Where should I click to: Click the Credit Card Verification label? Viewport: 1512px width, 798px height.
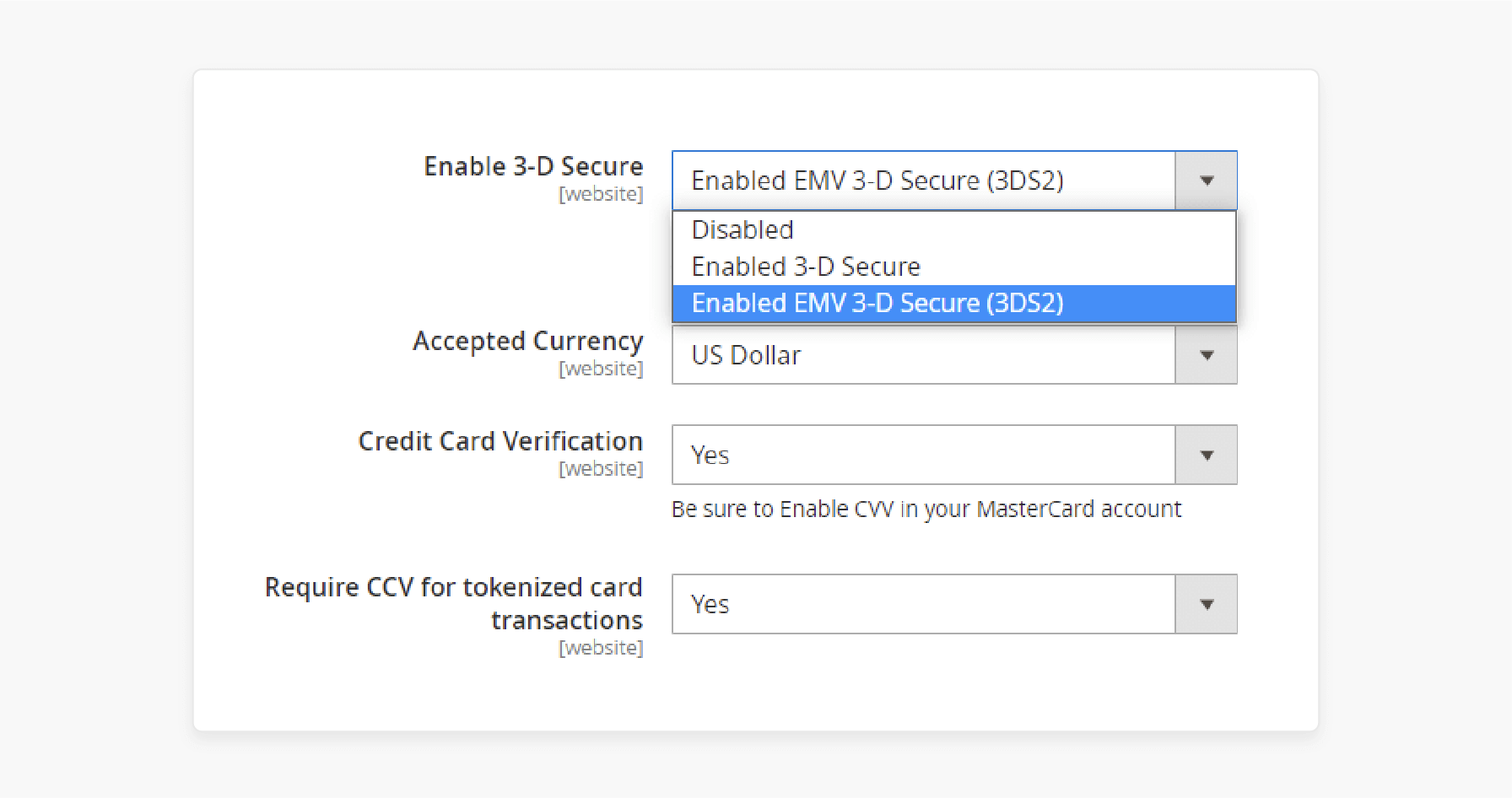(x=500, y=441)
